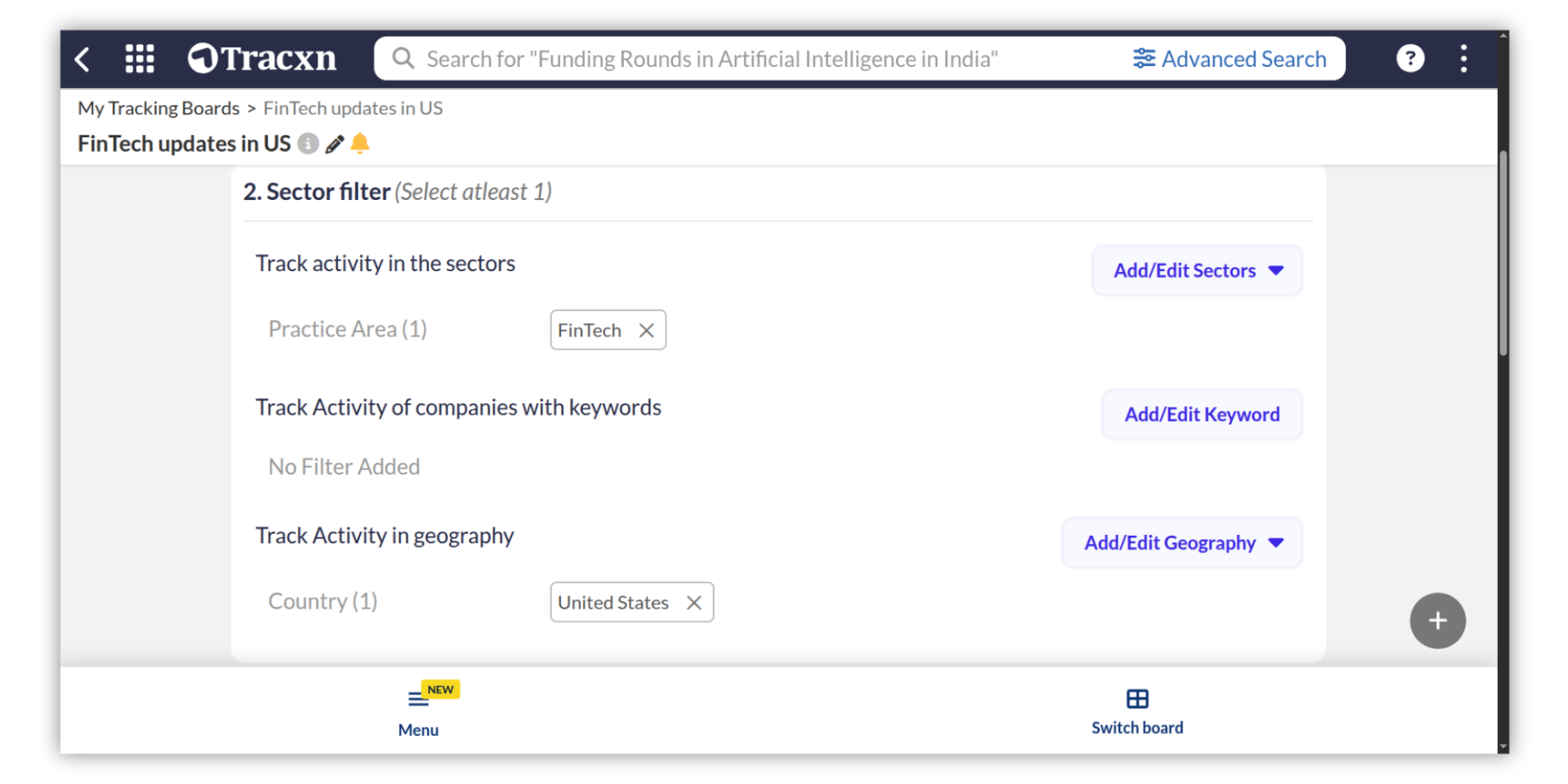
Task: Remove the FinTech sector chip
Action: point(647,331)
